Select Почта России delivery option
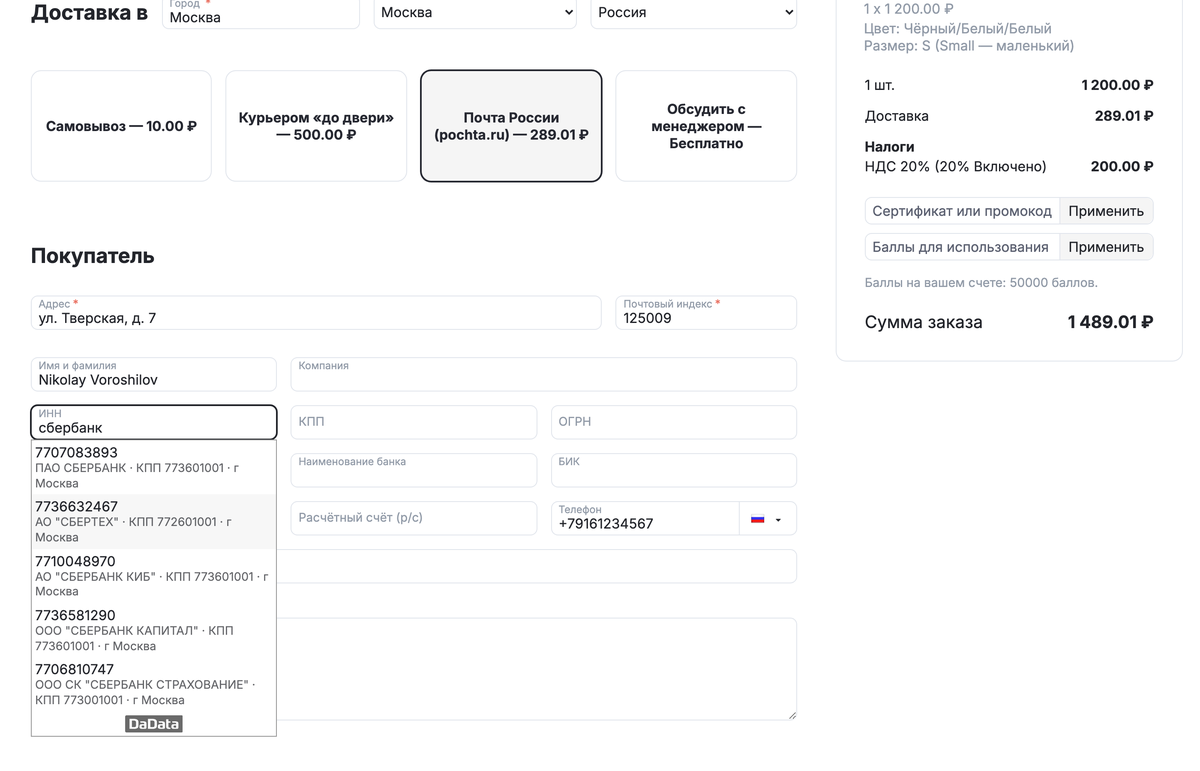This screenshot has height=771, width=1200. [511, 126]
